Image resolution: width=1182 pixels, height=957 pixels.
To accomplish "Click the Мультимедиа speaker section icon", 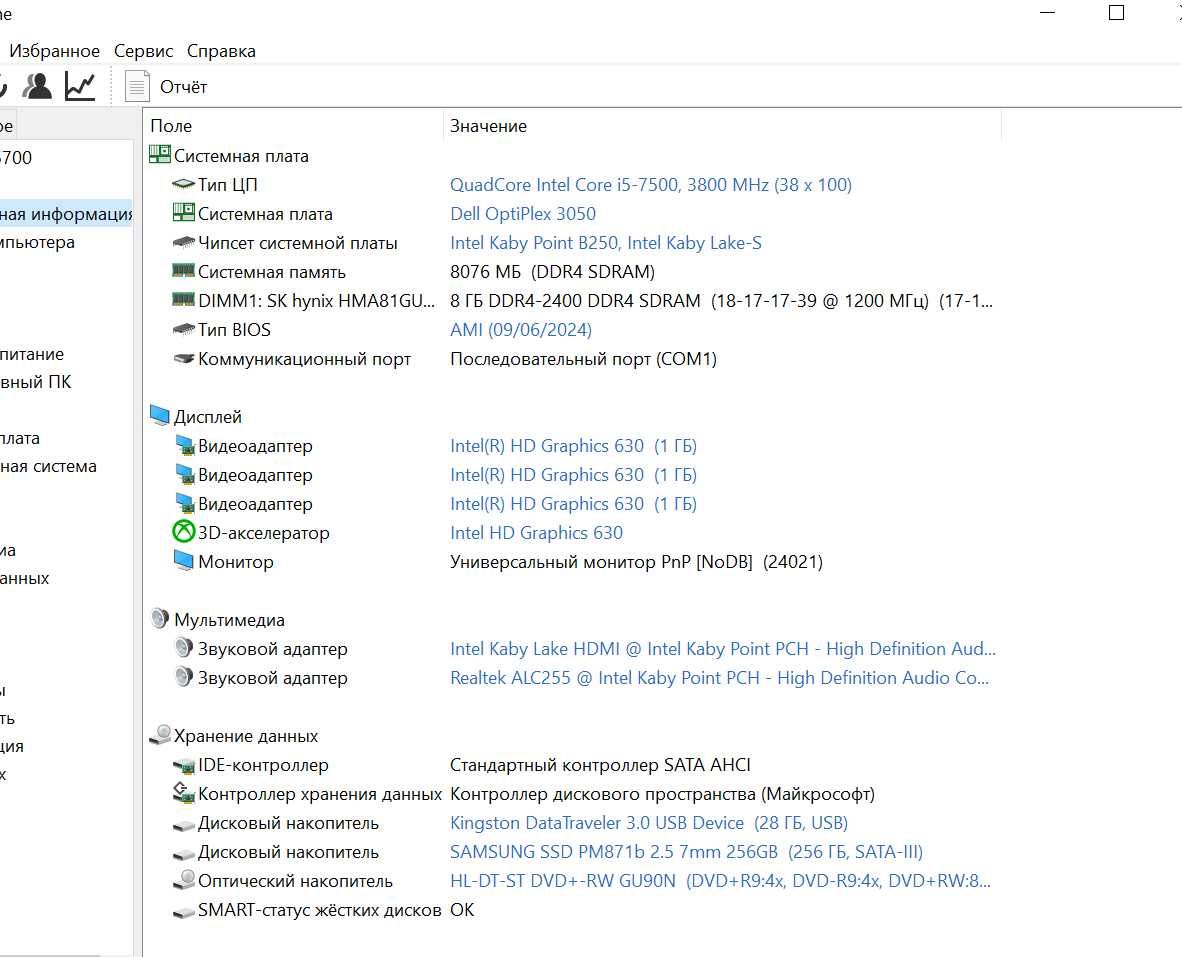I will (x=160, y=619).
